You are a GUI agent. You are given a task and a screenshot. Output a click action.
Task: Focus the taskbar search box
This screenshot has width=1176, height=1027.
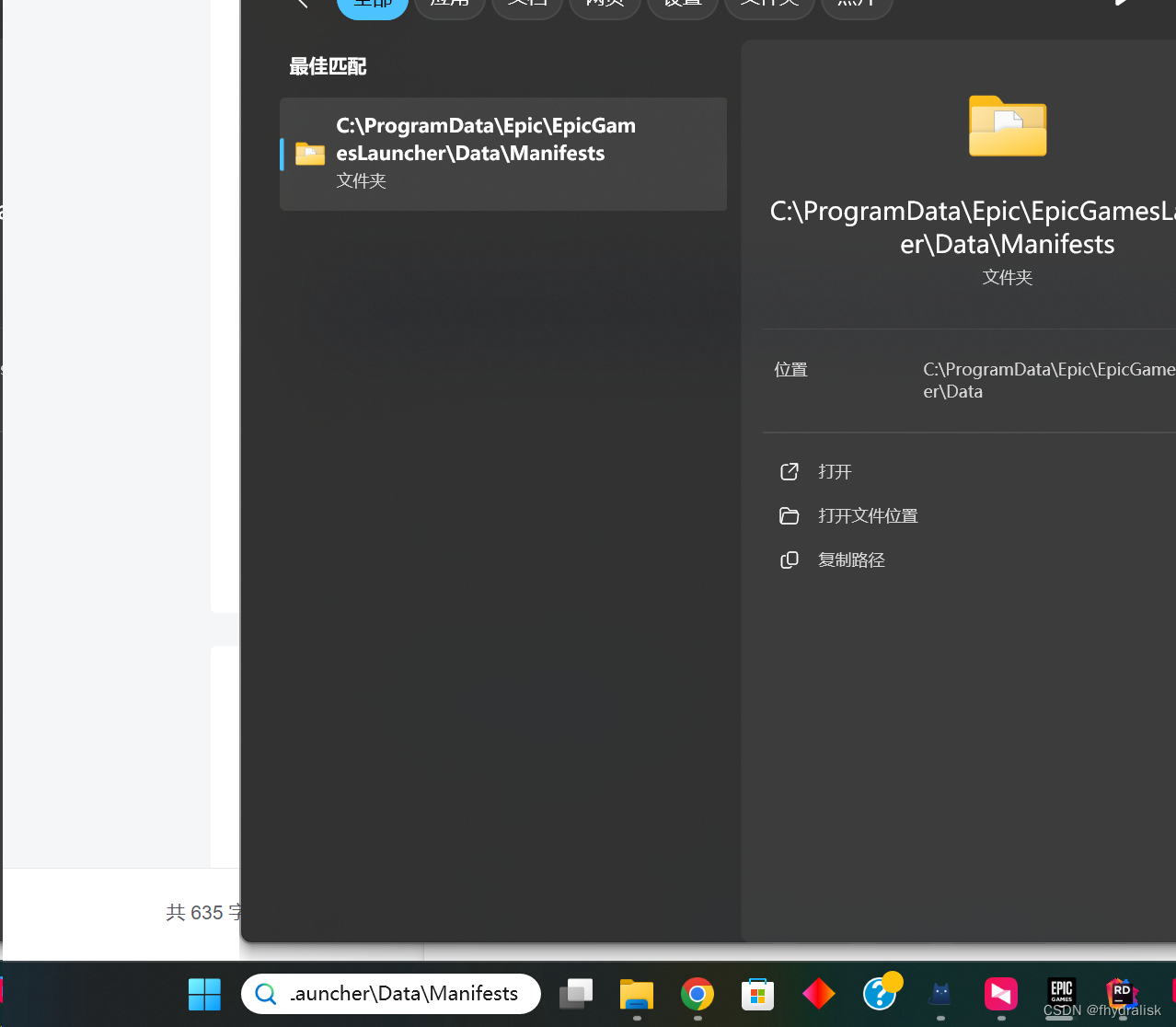tap(391, 994)
